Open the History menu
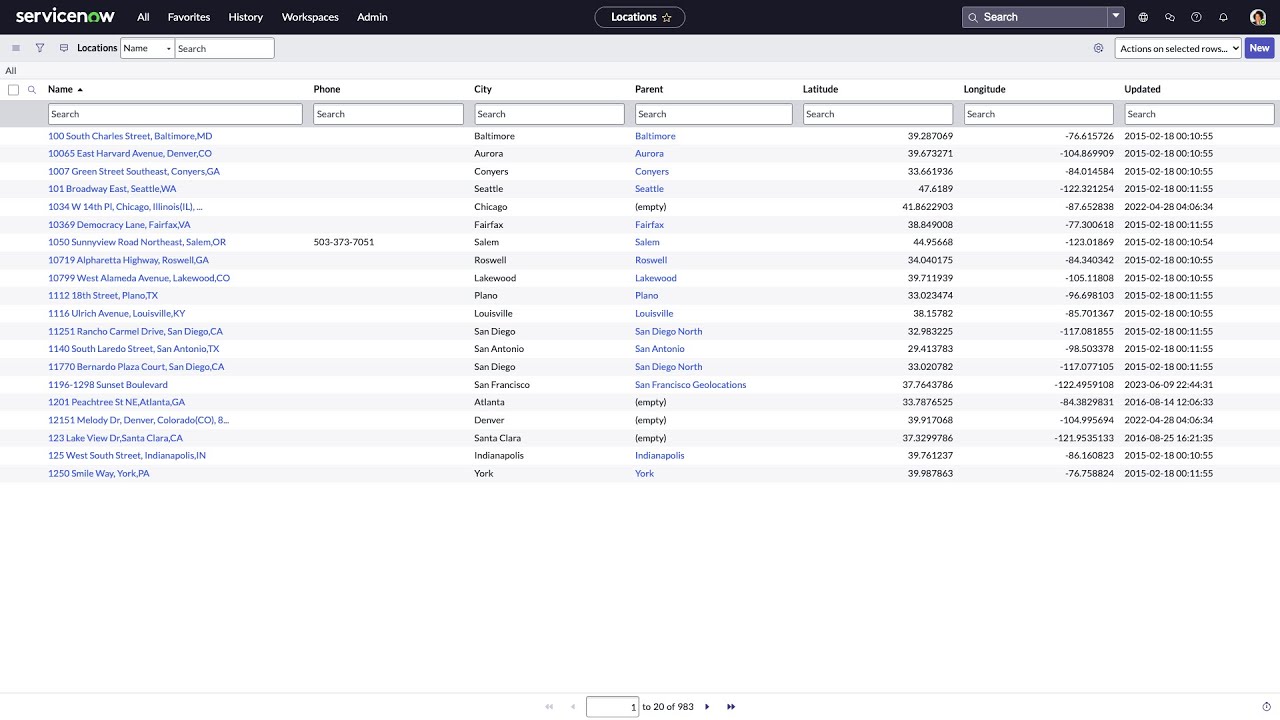This screenshot has height=720, width=1280. click(245, 17)
